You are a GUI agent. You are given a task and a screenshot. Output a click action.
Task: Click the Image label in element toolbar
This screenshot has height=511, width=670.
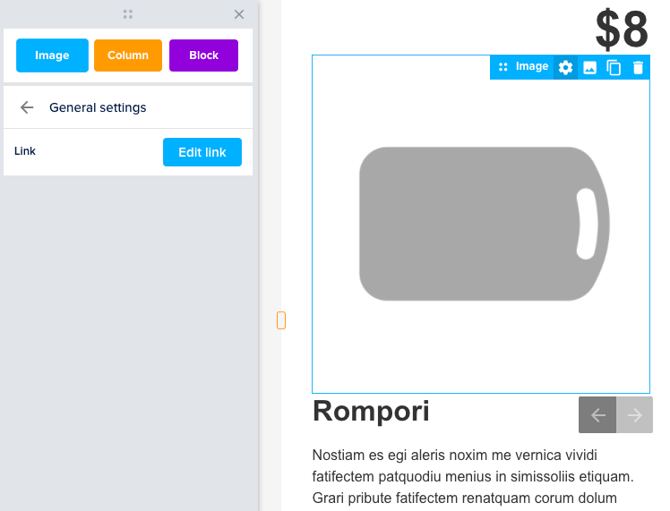[532, 67]
